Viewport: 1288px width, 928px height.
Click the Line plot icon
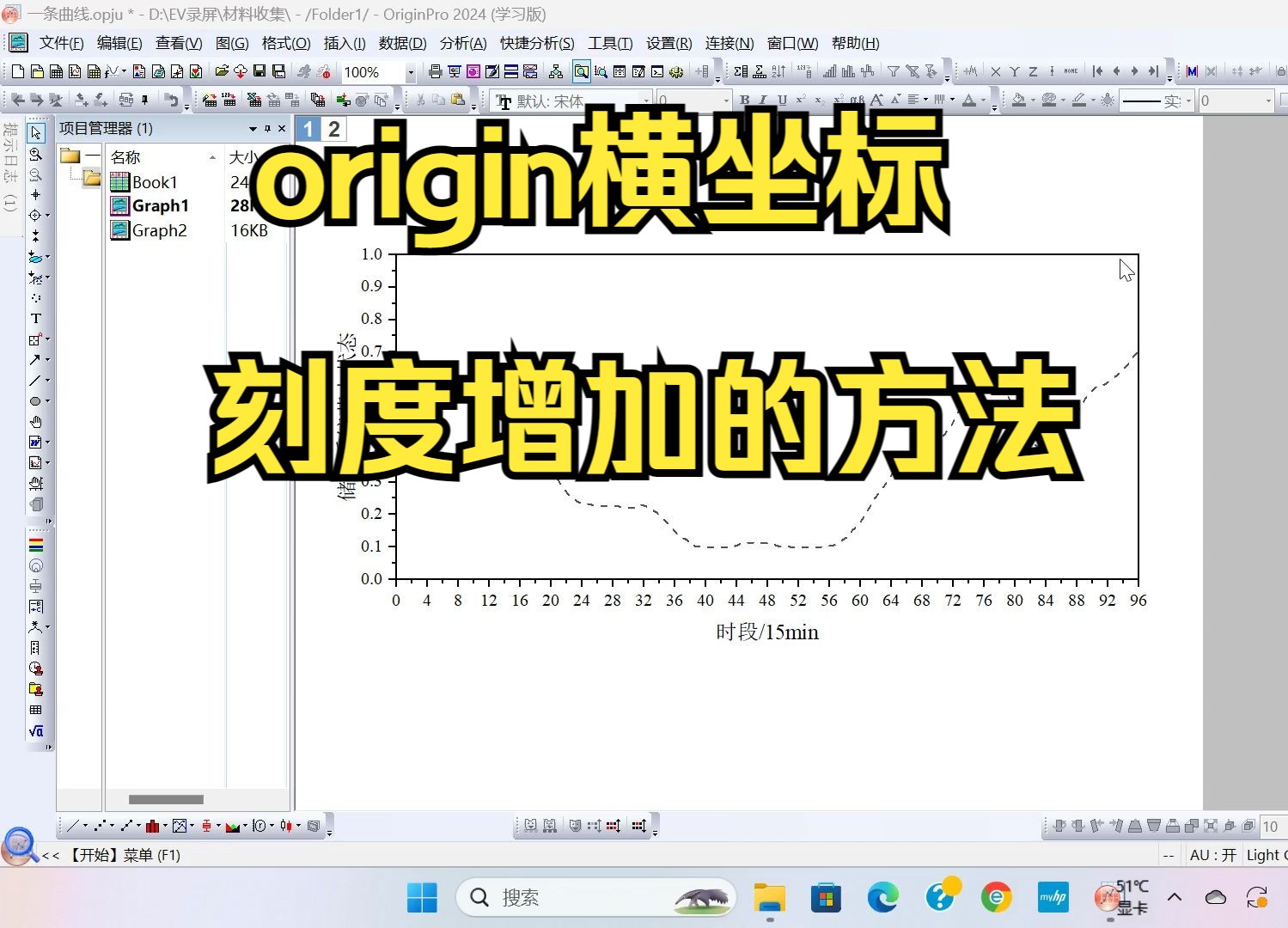(x=72, y=826)
